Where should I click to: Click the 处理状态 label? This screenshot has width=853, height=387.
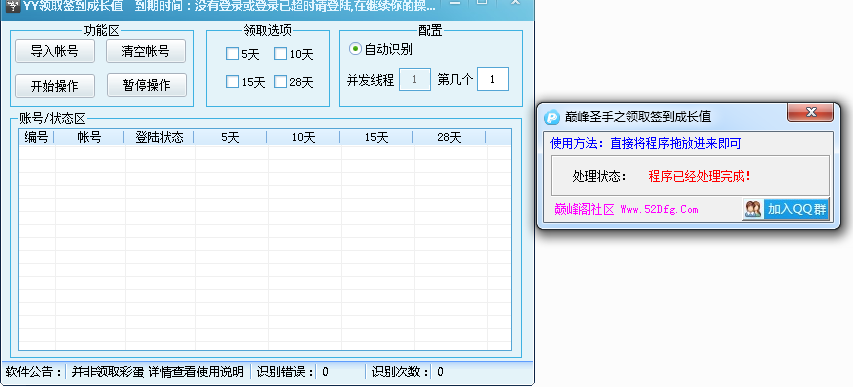[599, 176]
